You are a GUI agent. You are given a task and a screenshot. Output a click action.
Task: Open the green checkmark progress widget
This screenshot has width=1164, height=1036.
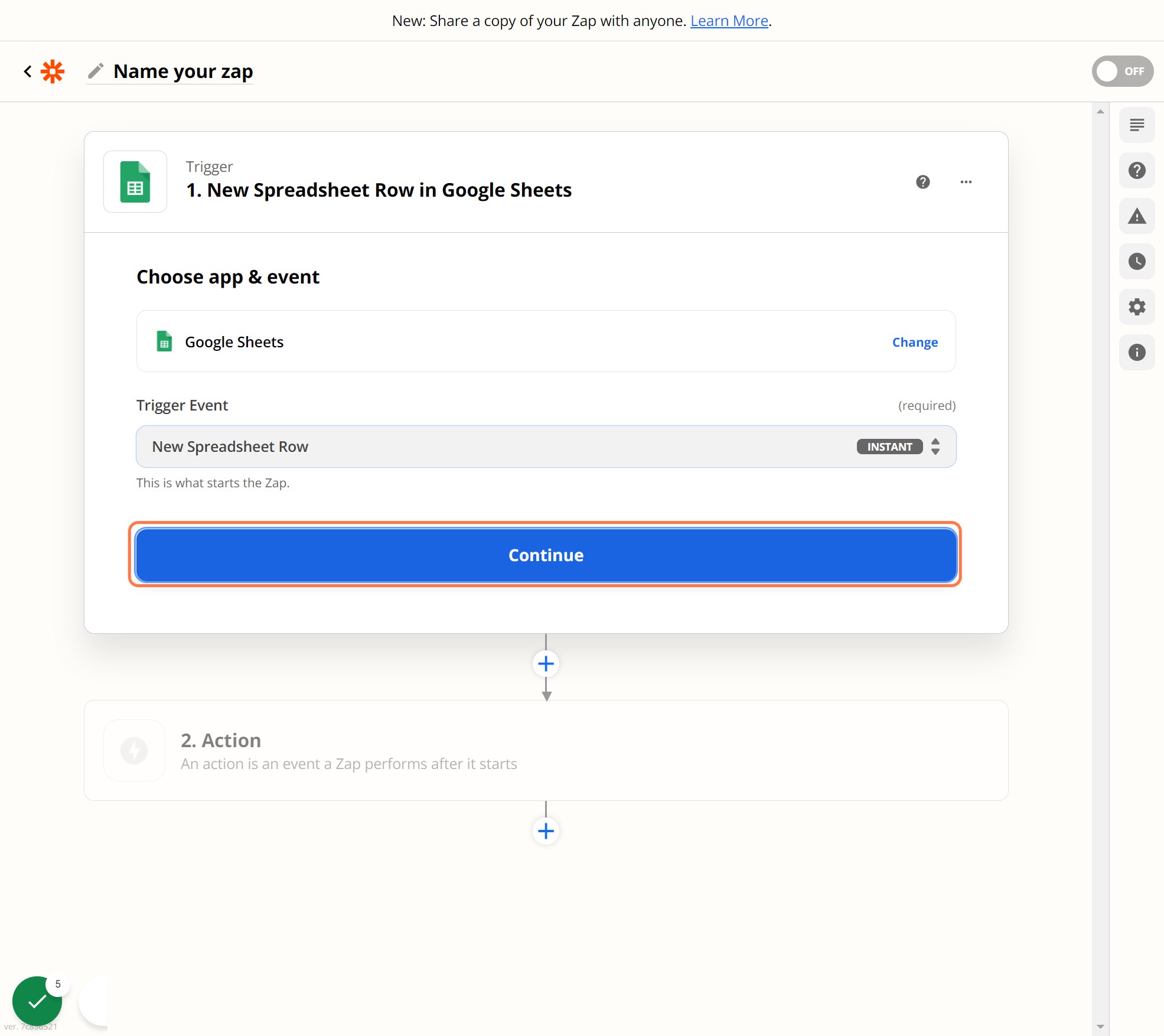click(x=37, y=1001)
